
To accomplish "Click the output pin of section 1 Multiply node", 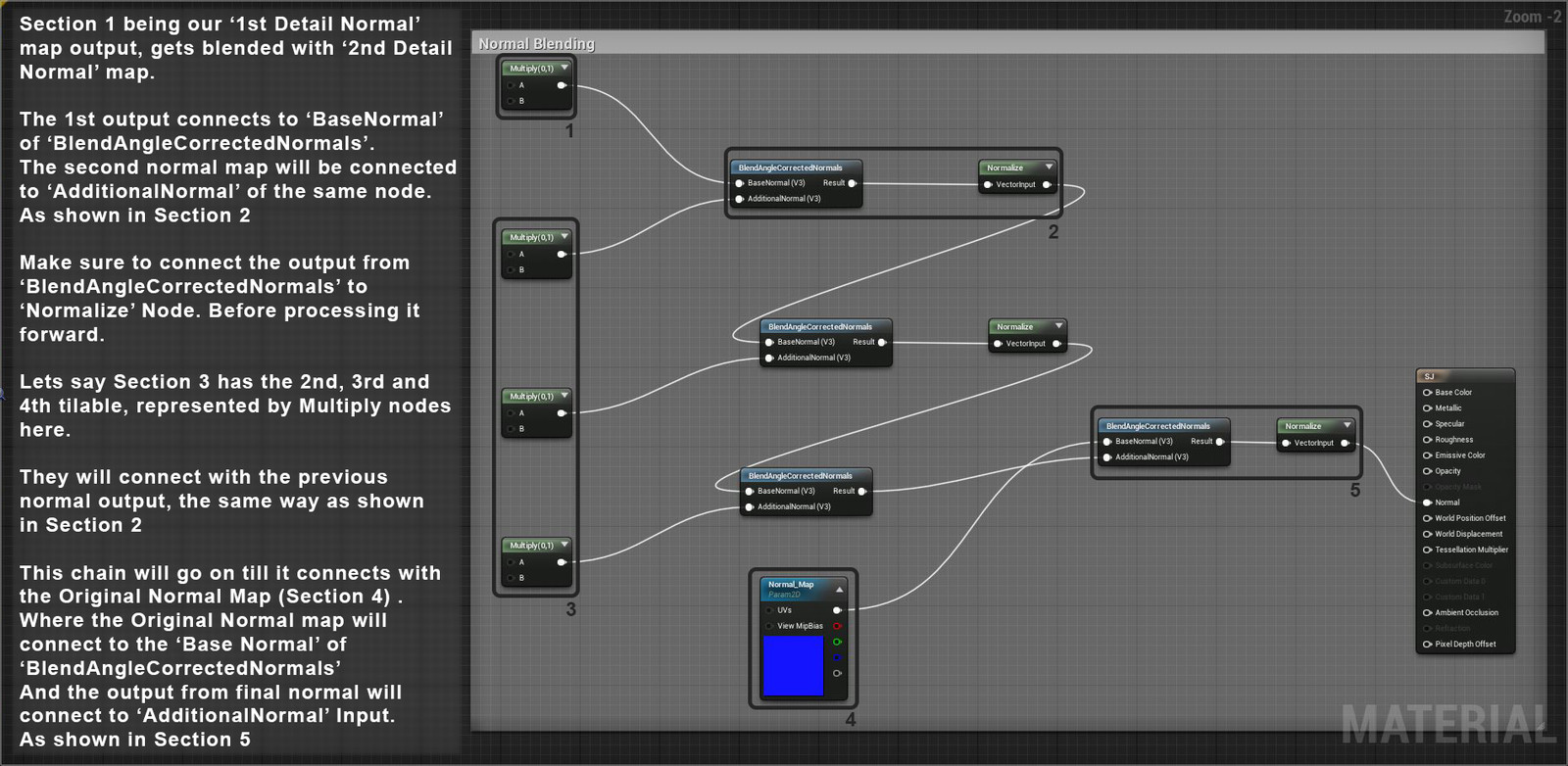I will point(562,85).
